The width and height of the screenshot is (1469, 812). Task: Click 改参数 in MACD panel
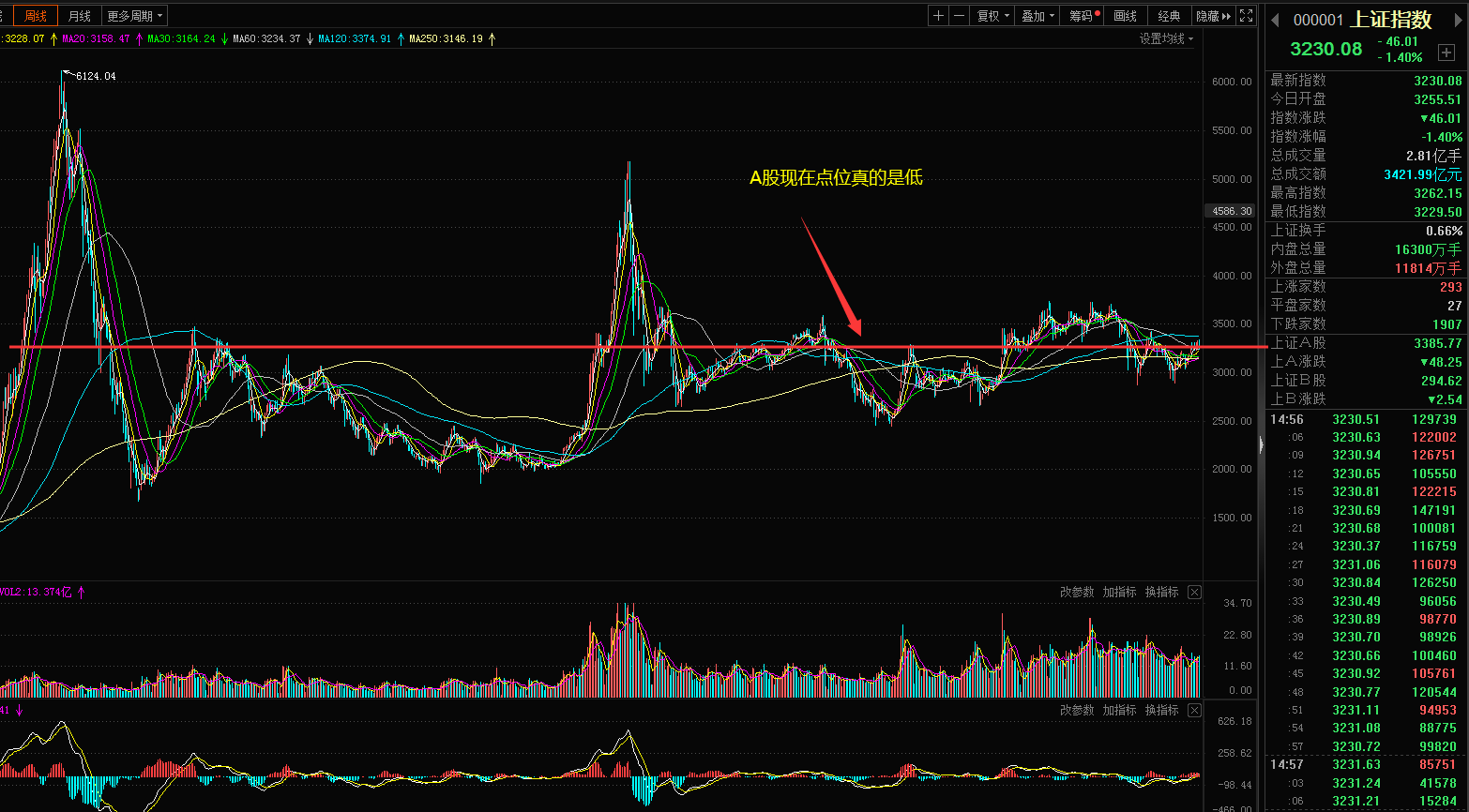[1077, 710]
